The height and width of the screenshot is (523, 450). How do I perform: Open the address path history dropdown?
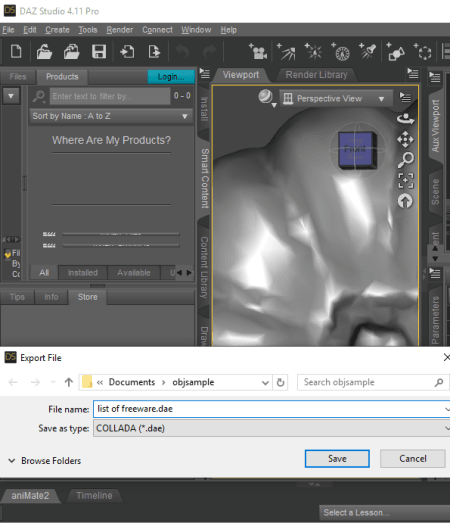tap(265, 383)
